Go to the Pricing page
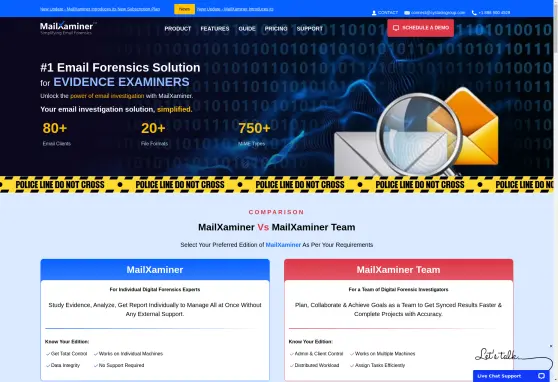The image size is (558, 382). click(276, 28)
